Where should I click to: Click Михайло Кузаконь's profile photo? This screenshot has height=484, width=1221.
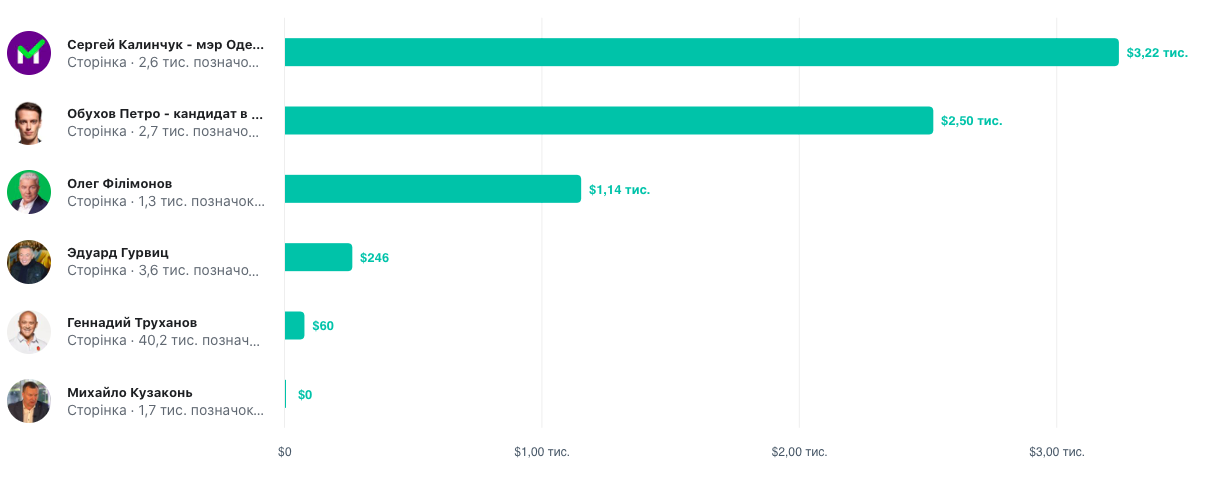29,401
